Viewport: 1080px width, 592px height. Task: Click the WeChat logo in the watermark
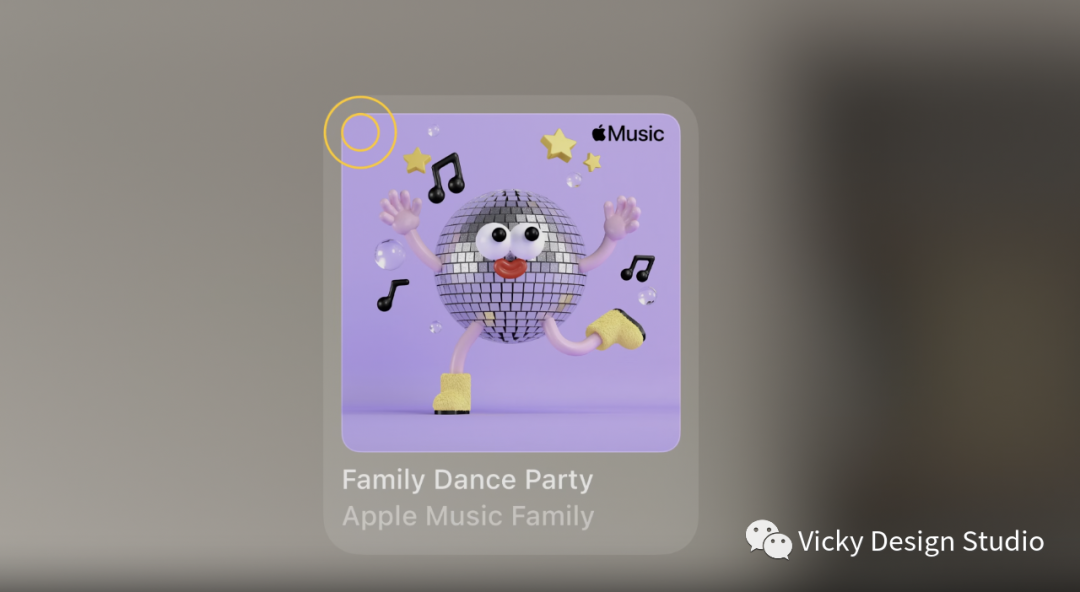(x=769, y=540)
